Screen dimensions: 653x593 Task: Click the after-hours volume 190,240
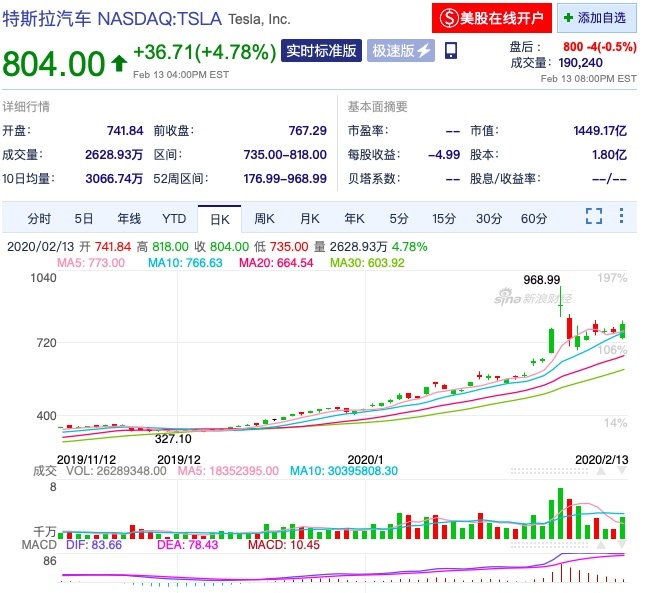581,63
